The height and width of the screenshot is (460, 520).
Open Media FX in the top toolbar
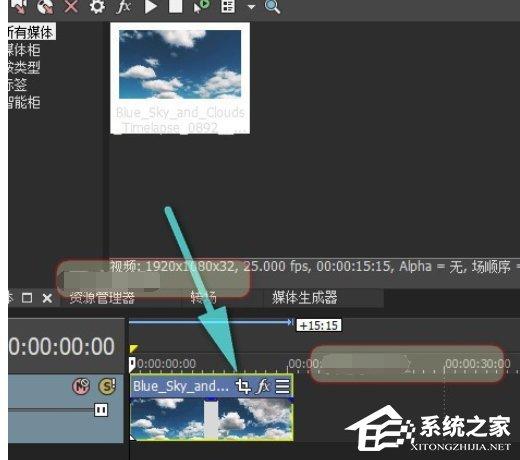tap(123, 6)
